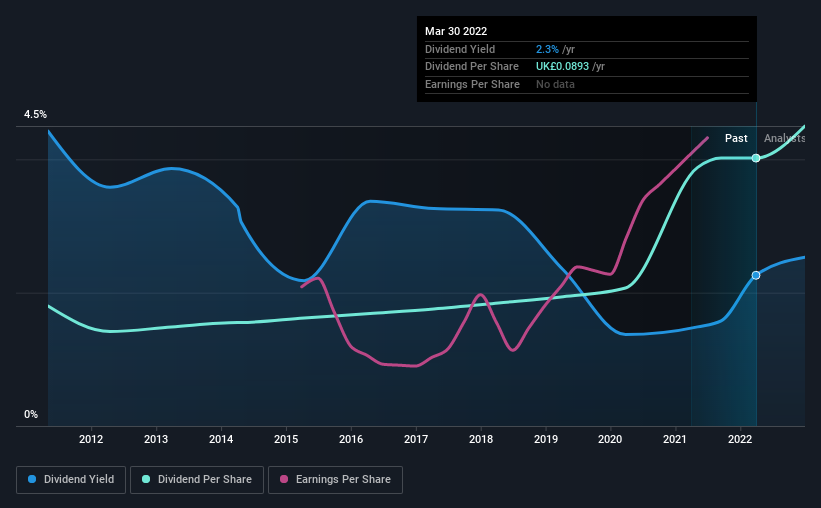Click the '2013' x-axis label
This screenshot has width=821, height=508.
pyautogui.click(x=156, y=439)
